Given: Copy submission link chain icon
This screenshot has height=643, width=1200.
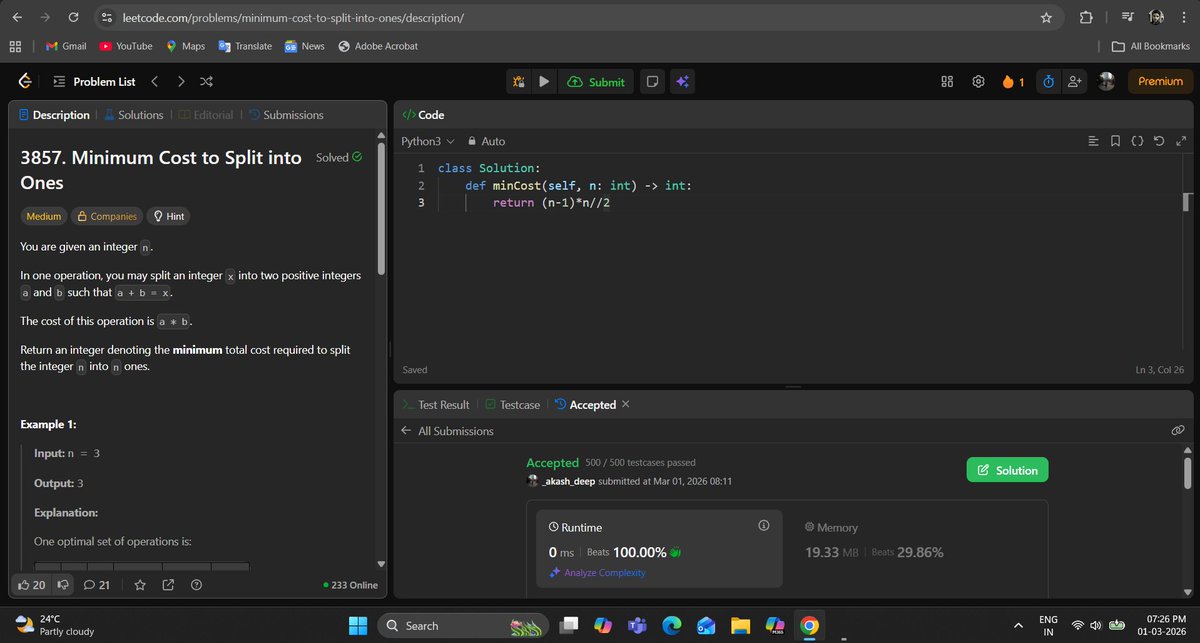Looking at the screenshot, I should coord(1177,431).
